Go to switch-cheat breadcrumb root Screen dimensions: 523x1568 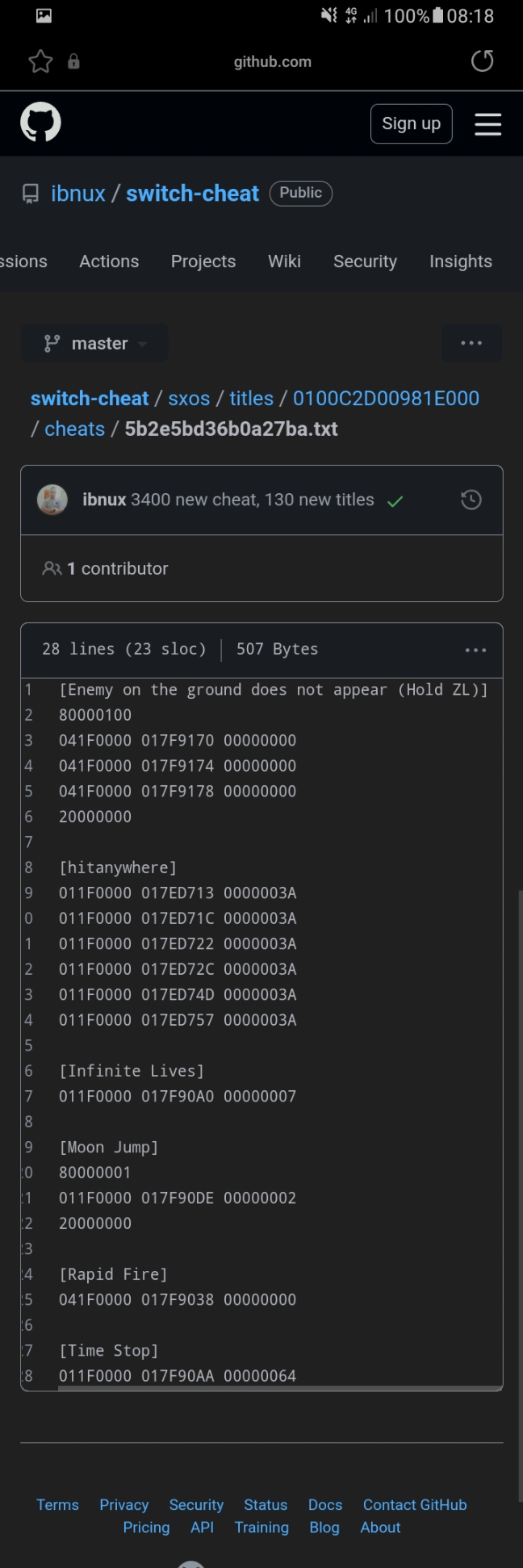(90, 399)
